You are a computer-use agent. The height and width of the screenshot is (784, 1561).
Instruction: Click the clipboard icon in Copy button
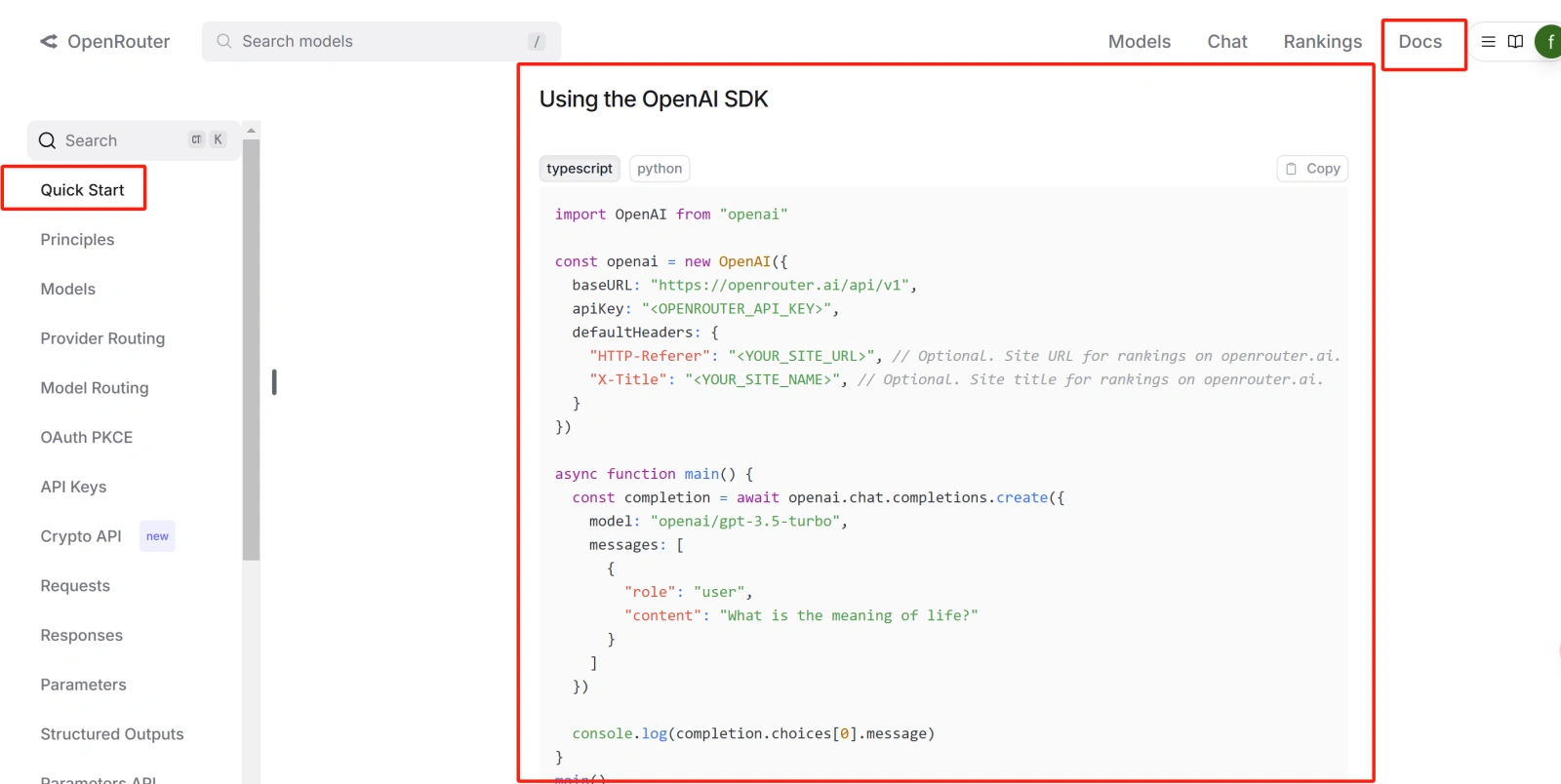point(1291,169)
